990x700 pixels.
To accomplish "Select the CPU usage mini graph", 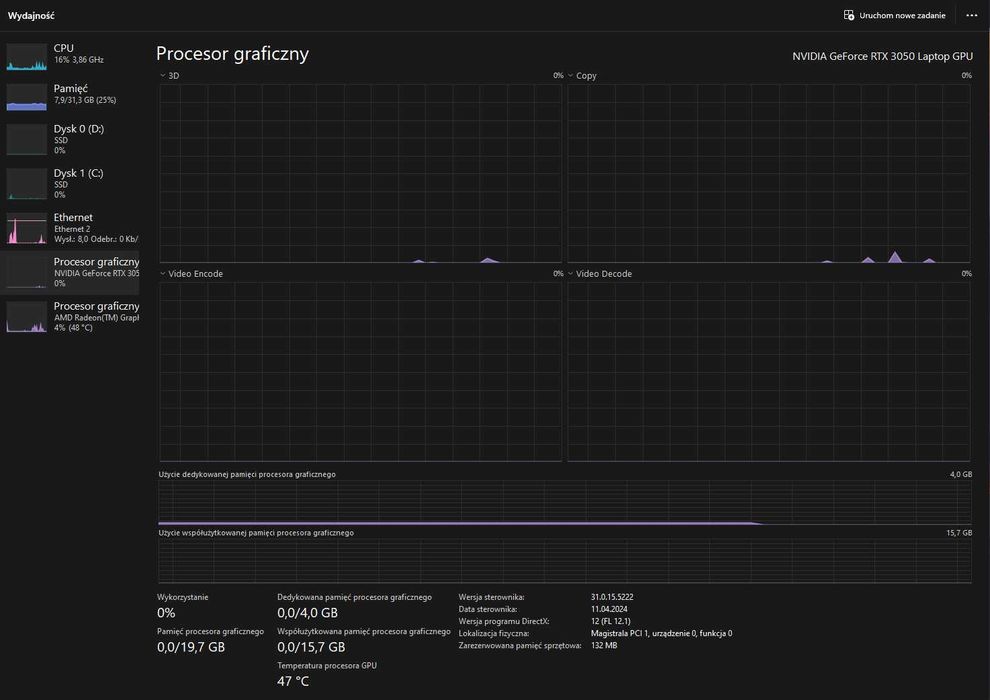I will pyautogui.click(x=27, y=57).
